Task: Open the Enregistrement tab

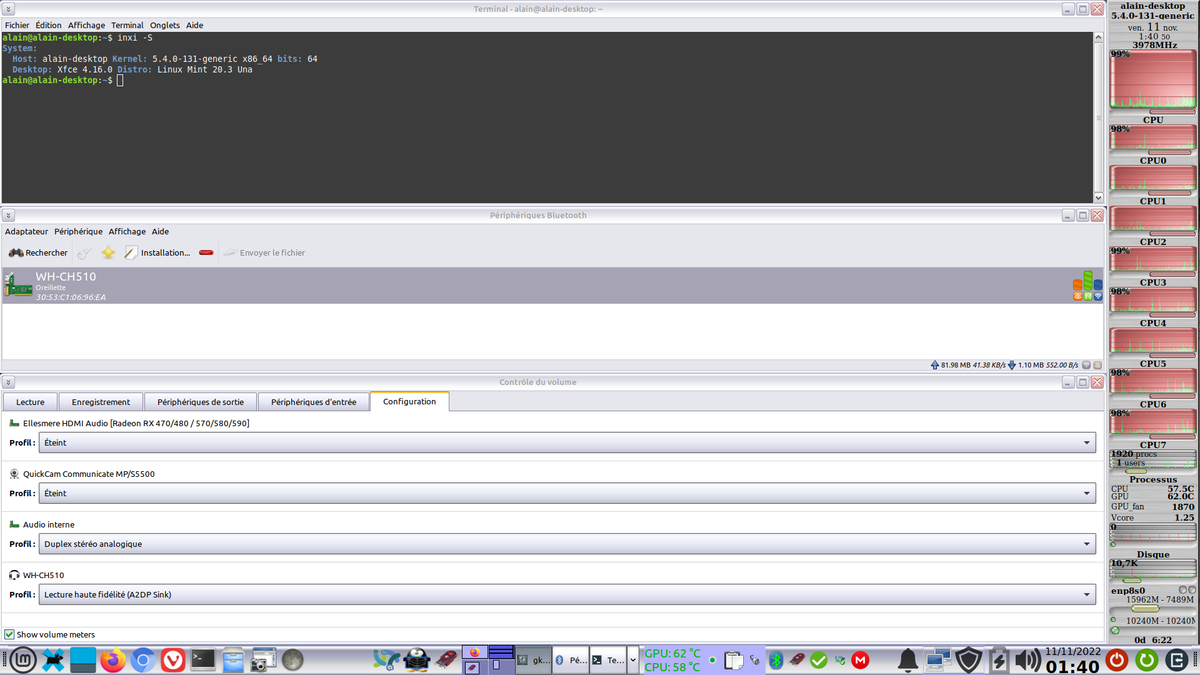Action: point(100,402)
